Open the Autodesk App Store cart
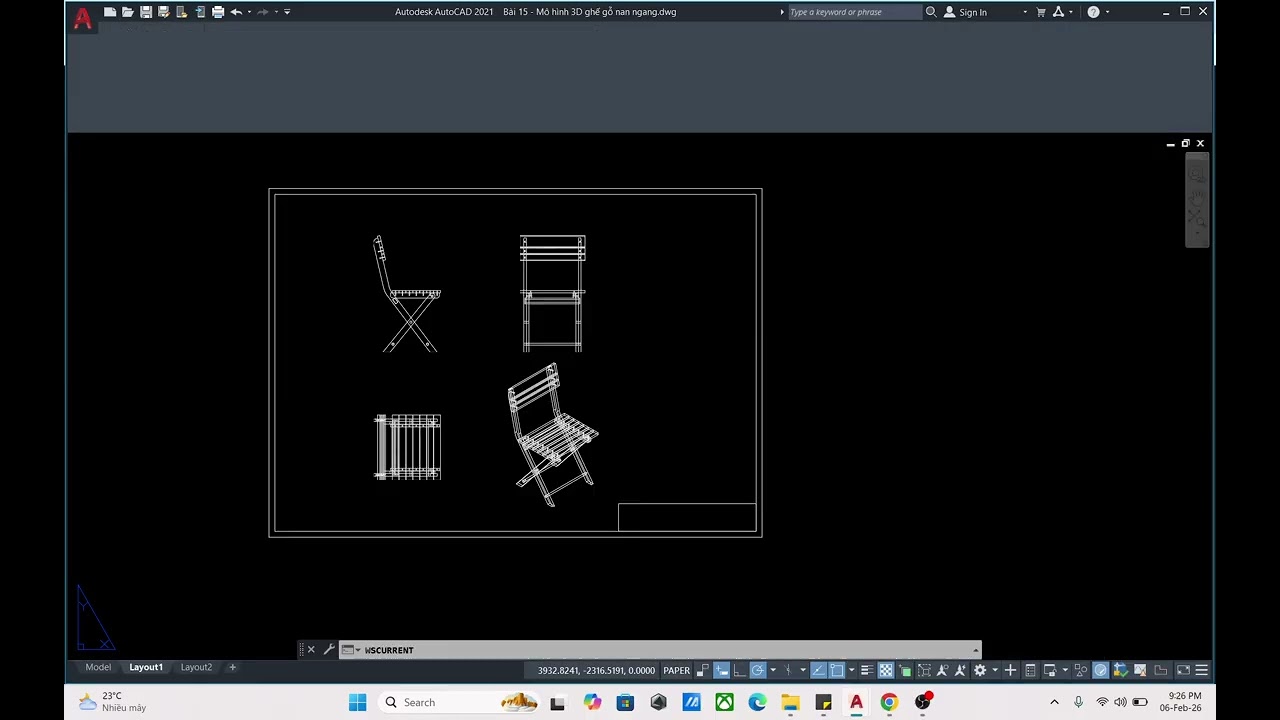The width and height of the screenshot is (1280, 720). (x=1041, y=12)
